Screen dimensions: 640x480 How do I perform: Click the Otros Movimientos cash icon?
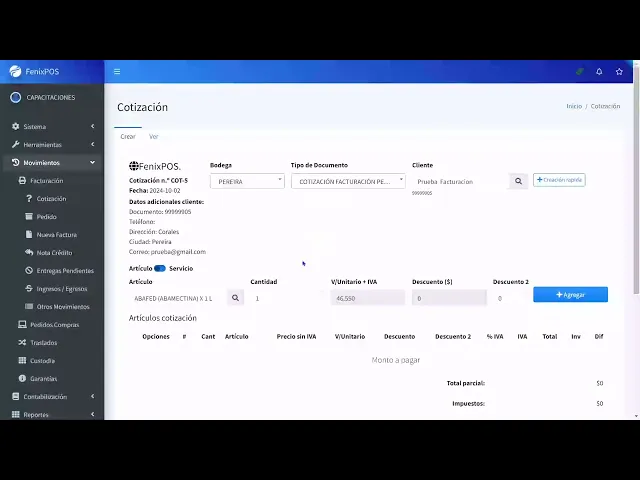[x=29, y=306]
